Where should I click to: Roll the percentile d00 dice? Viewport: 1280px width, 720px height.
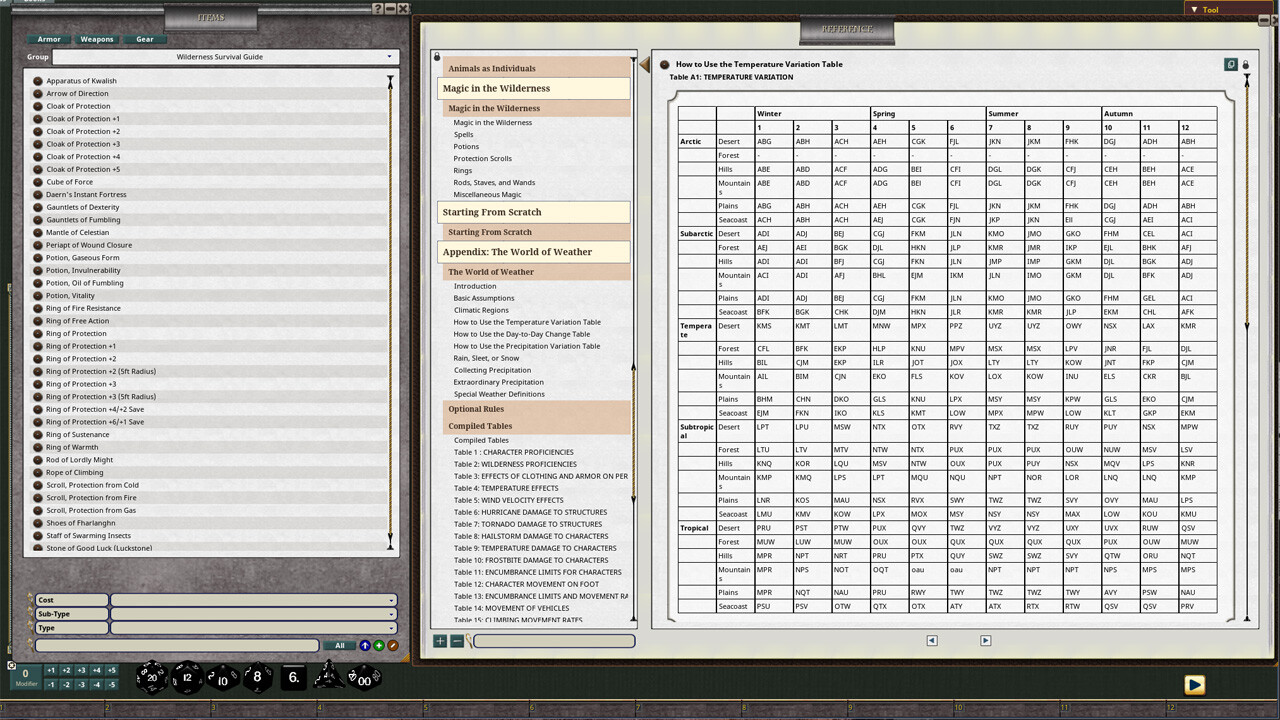click(363, 678)
